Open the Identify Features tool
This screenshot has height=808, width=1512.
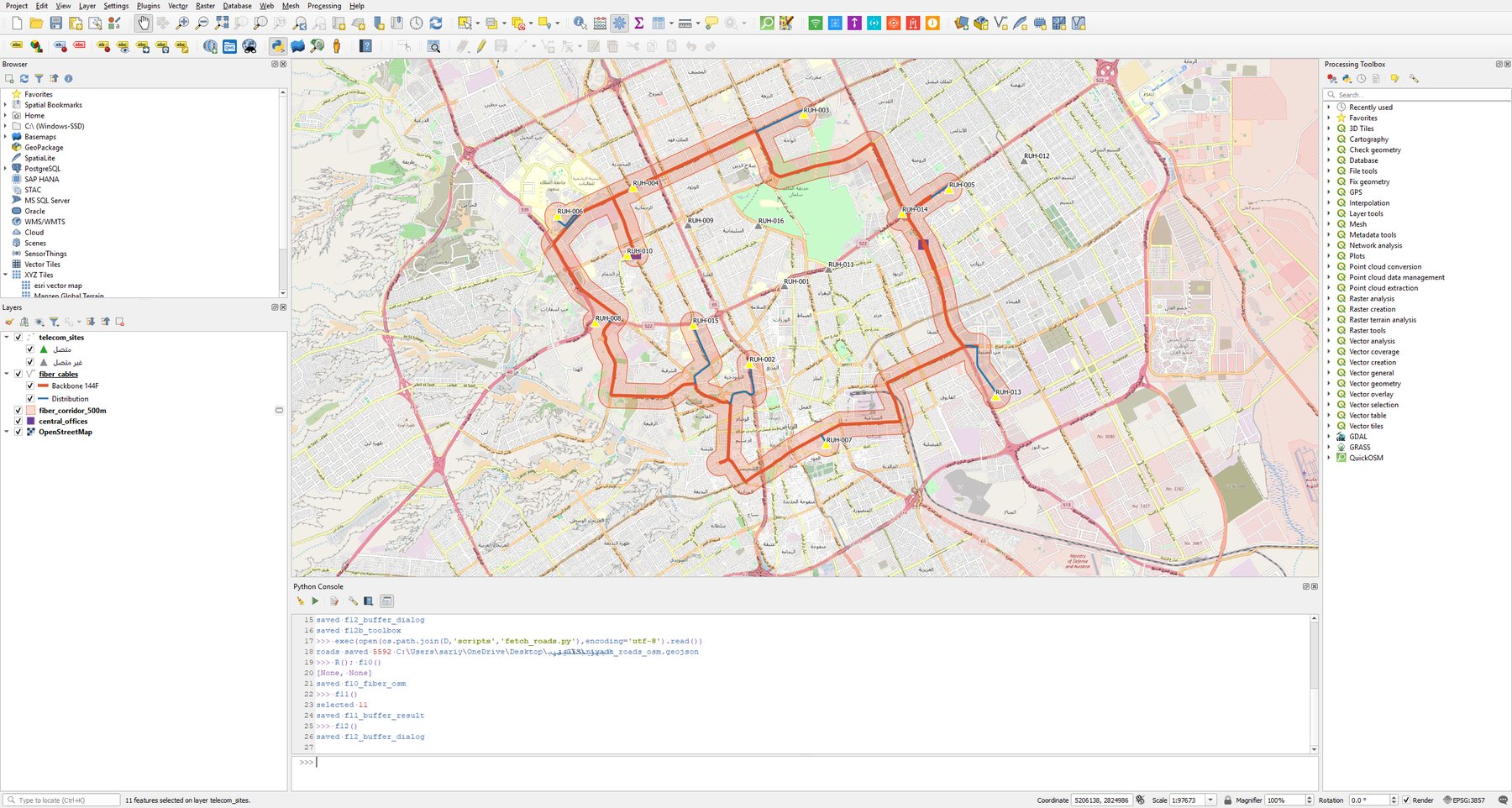click(580, 24)
